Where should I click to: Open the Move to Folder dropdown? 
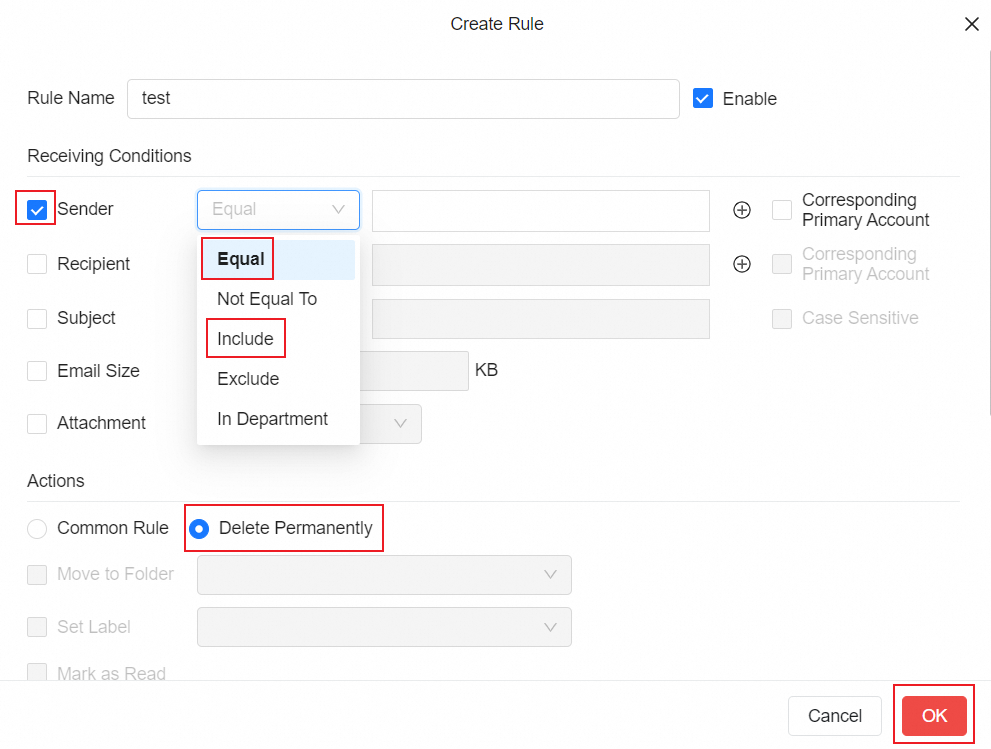click(x=384, y=575)
